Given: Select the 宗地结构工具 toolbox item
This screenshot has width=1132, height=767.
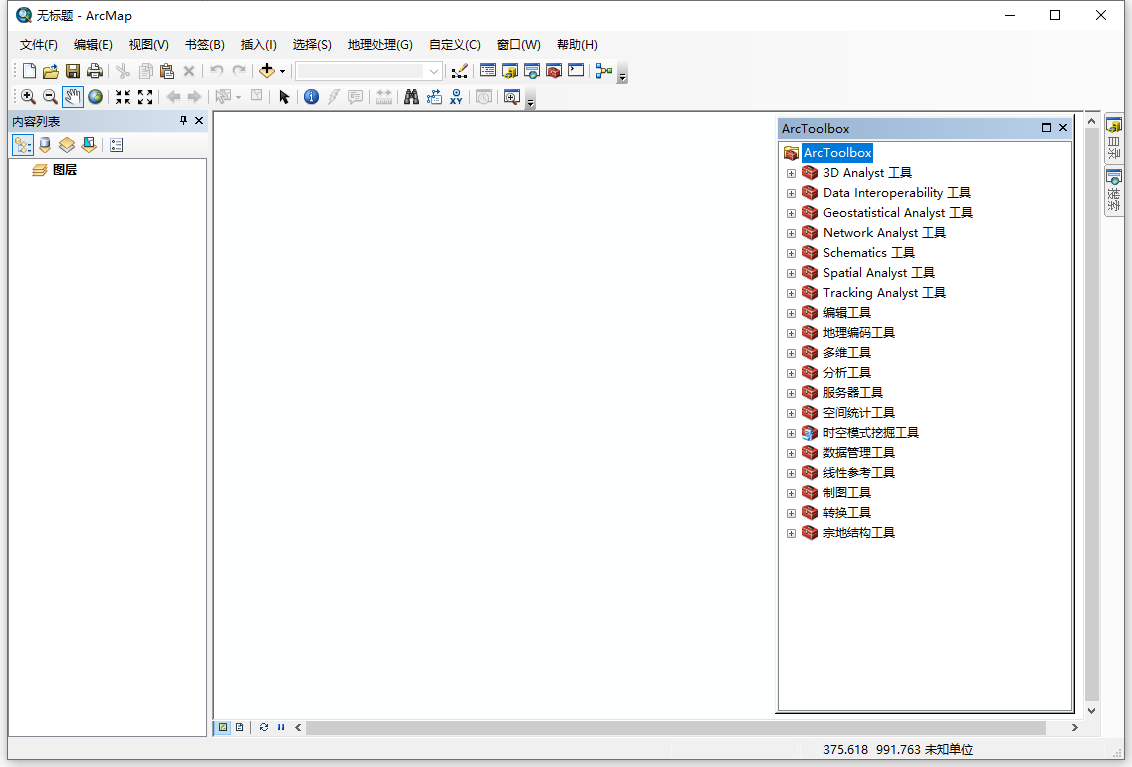Looking at the screenshot, I should (858, 533).
